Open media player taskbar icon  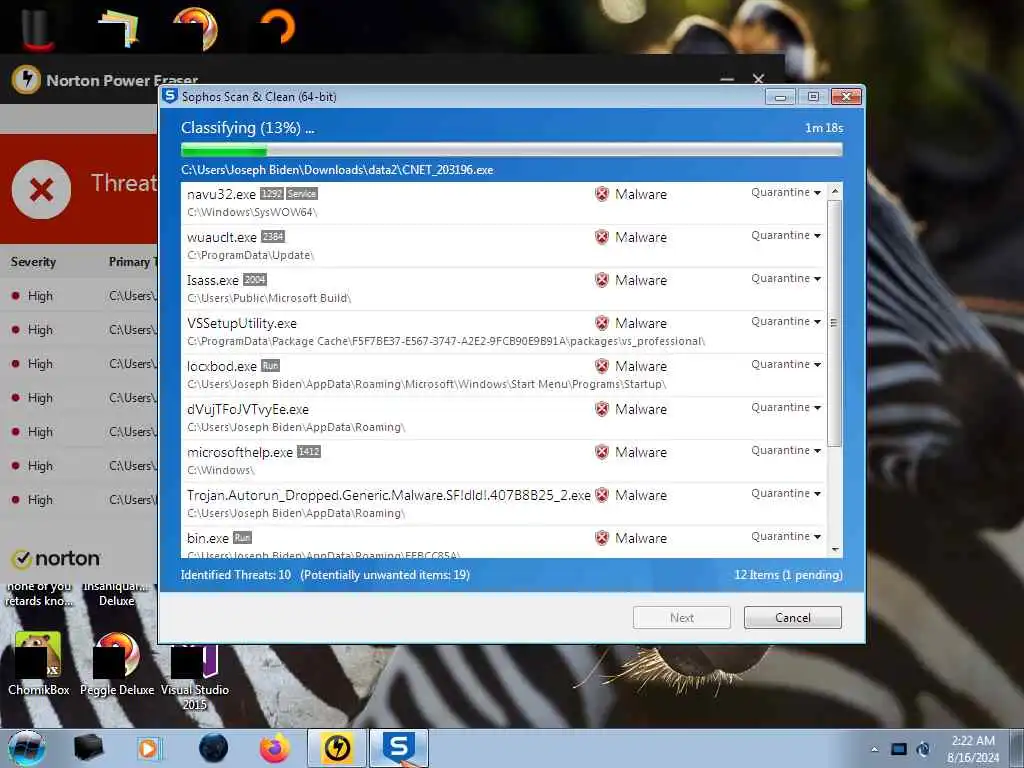pyautogui.click(x=150, y=748)
